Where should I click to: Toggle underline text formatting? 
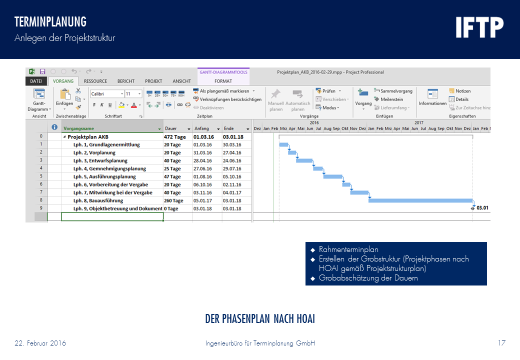click(110, 105)
